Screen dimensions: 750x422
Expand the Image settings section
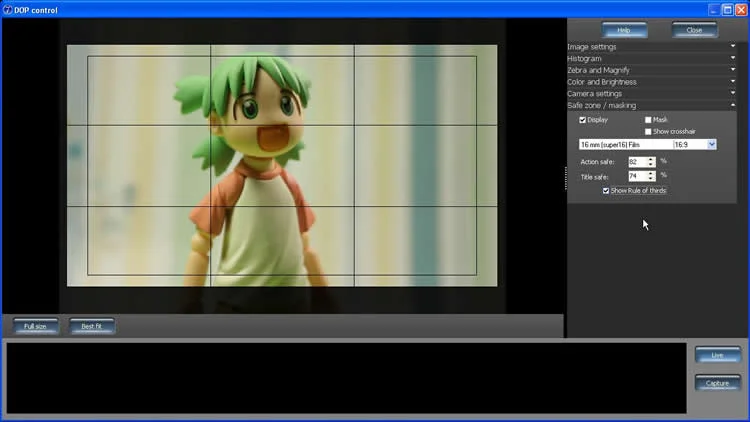[x=652, y=47]
